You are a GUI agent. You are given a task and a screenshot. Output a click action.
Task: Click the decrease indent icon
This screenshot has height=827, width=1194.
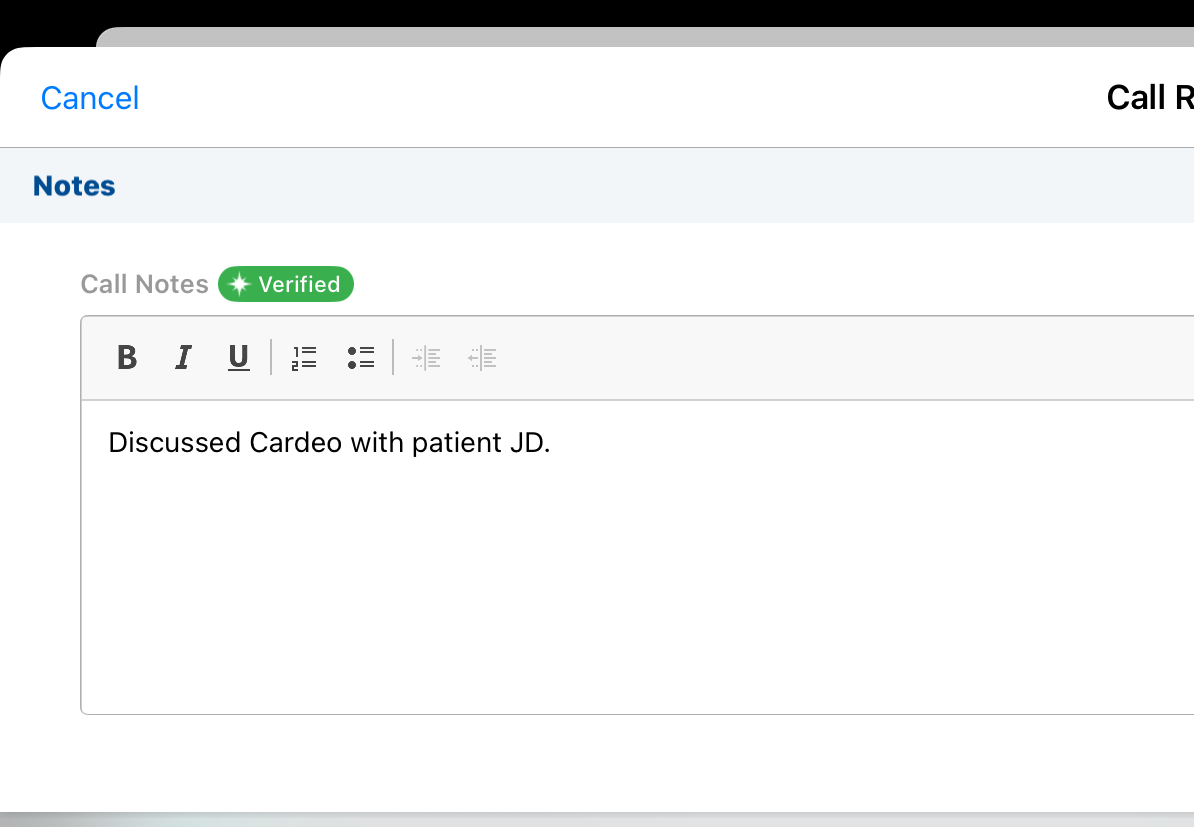click(x=482, y=357)
